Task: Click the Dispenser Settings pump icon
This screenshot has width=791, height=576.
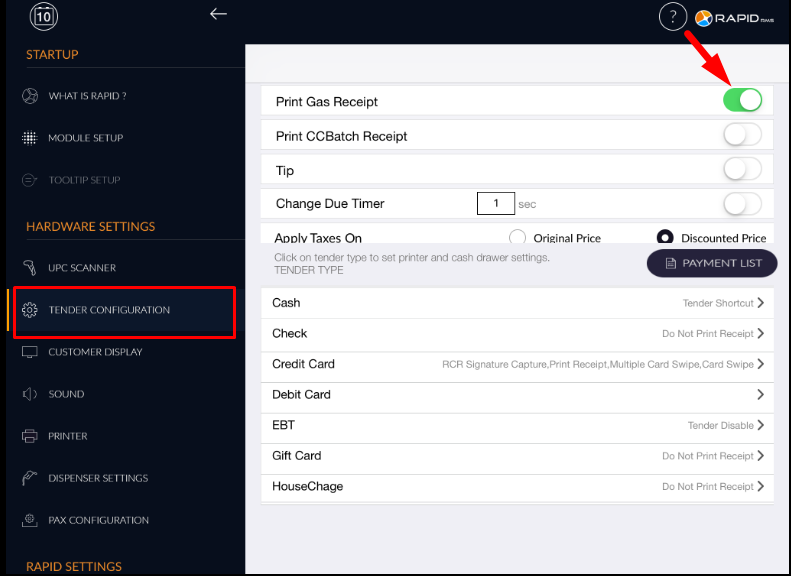Action: coord(30,478)
